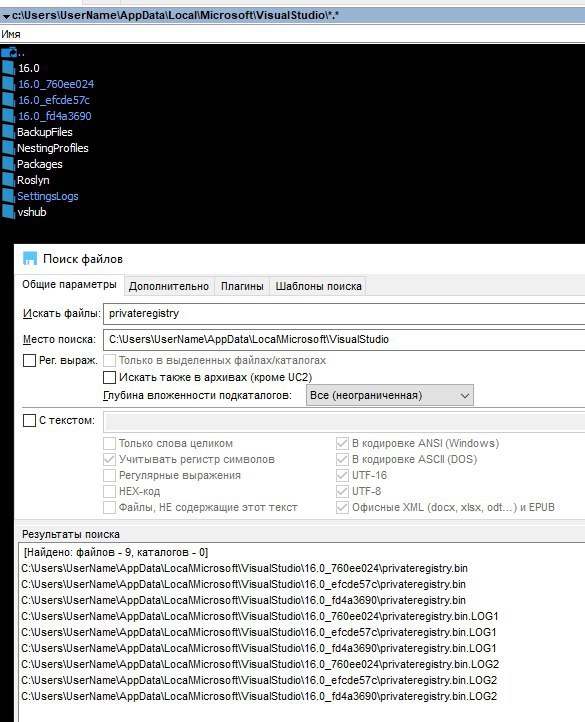
Task: Toggle the Рег. выраж. checkbox
Action: [29, 361]
